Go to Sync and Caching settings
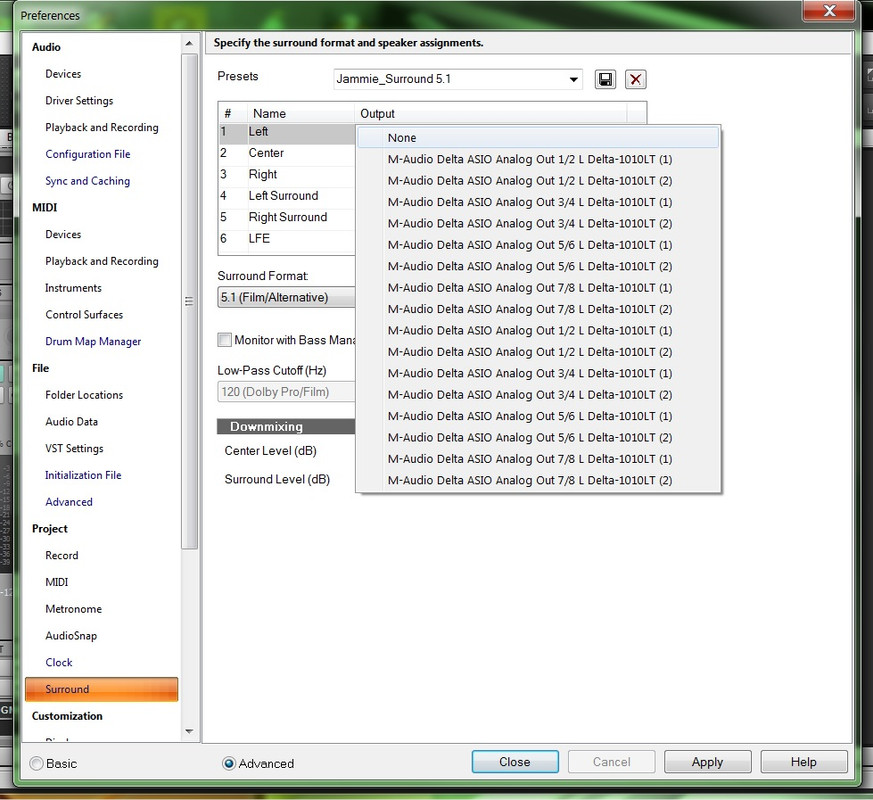The height and width of the screenshot is (800, 873). [87, 181]
